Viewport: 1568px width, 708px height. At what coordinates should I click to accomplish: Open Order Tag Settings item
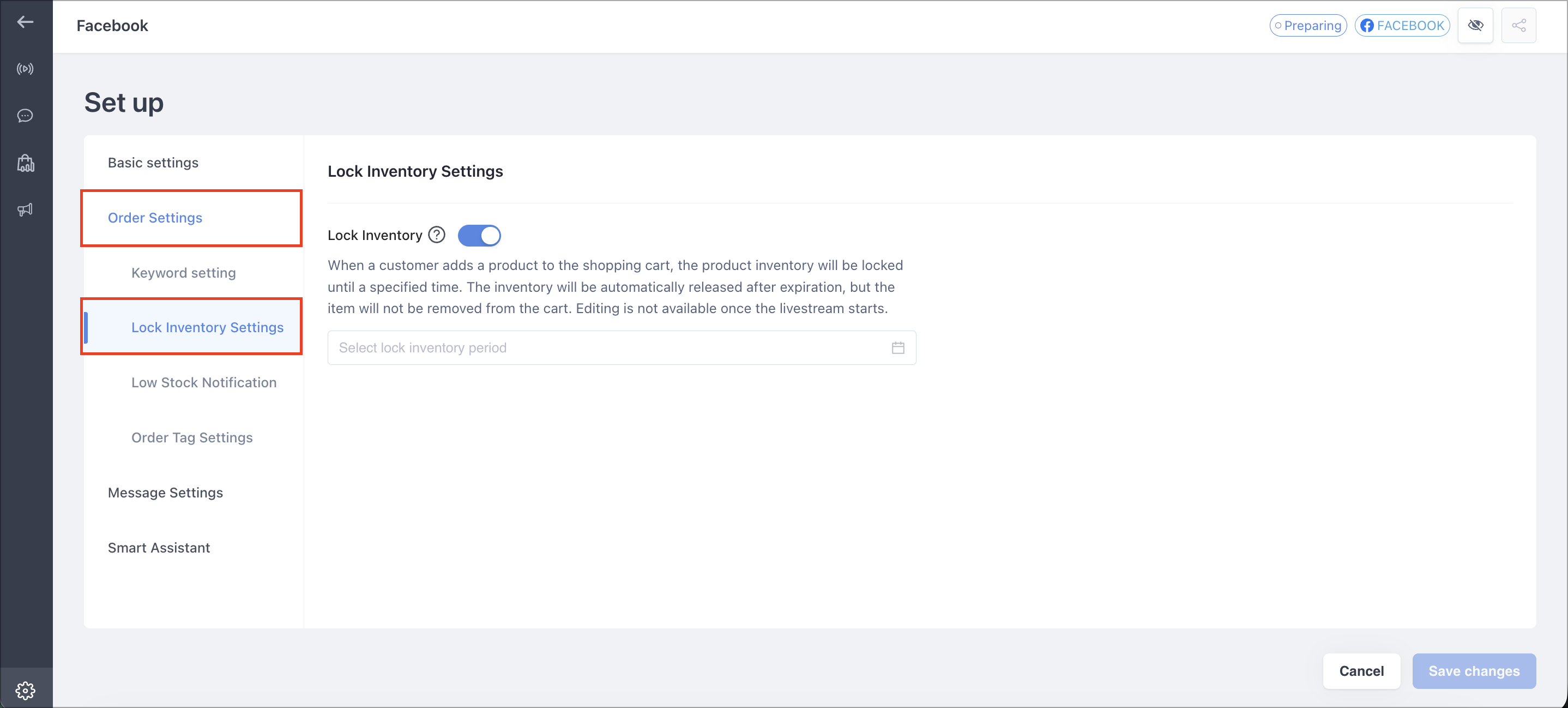coord(192,437)
